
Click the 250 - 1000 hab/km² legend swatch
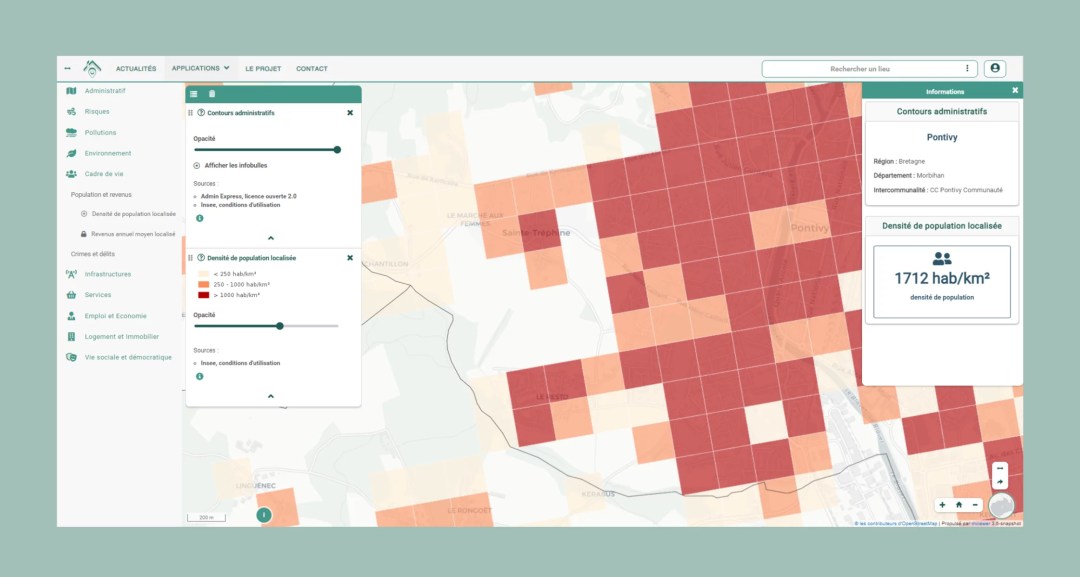(x=204, y=284)
